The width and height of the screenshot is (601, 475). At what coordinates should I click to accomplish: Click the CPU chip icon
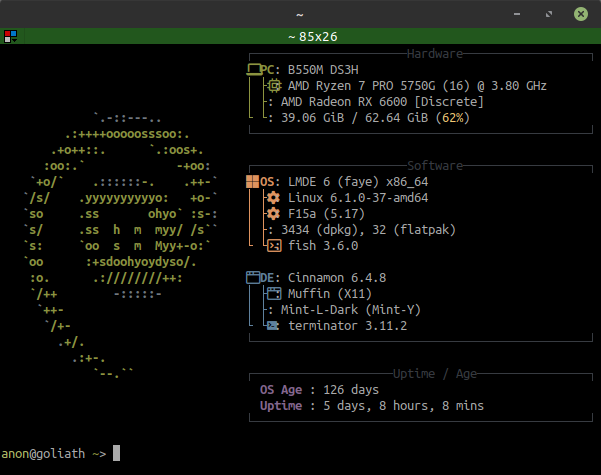pos(274,85)
